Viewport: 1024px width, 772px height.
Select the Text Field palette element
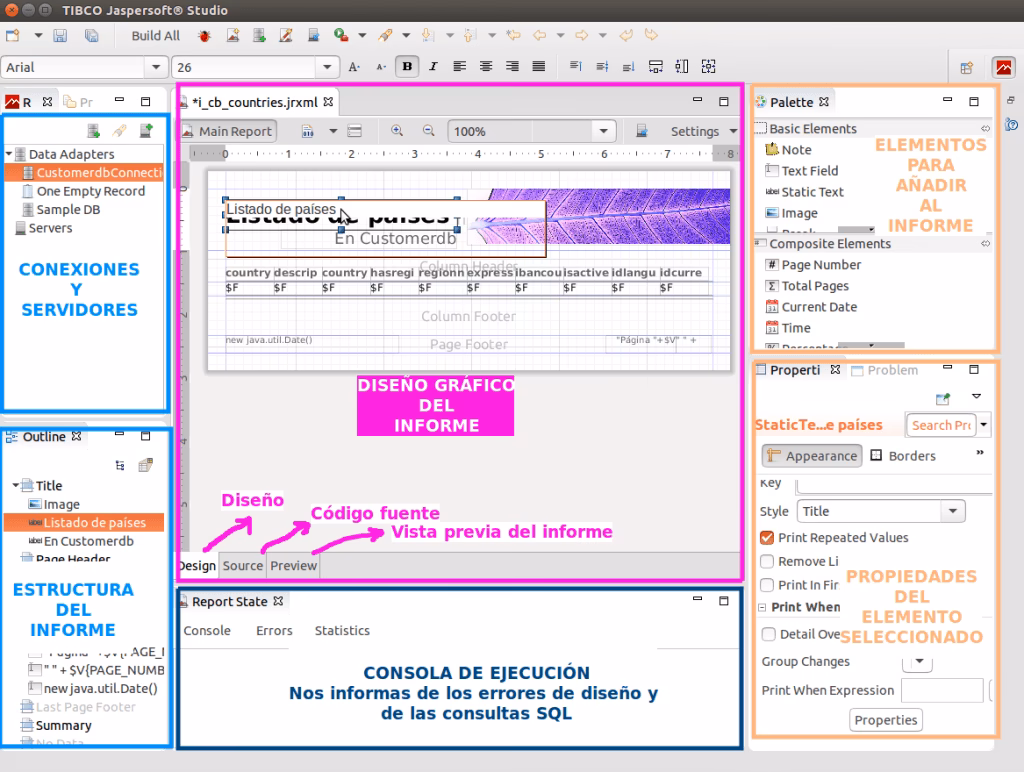(809, 171)
